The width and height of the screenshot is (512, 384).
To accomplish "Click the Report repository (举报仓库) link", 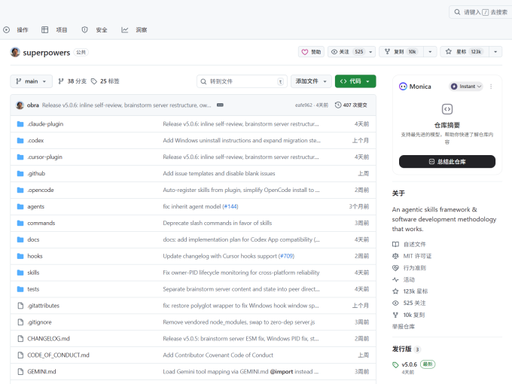I will click(x=403, y=327).
